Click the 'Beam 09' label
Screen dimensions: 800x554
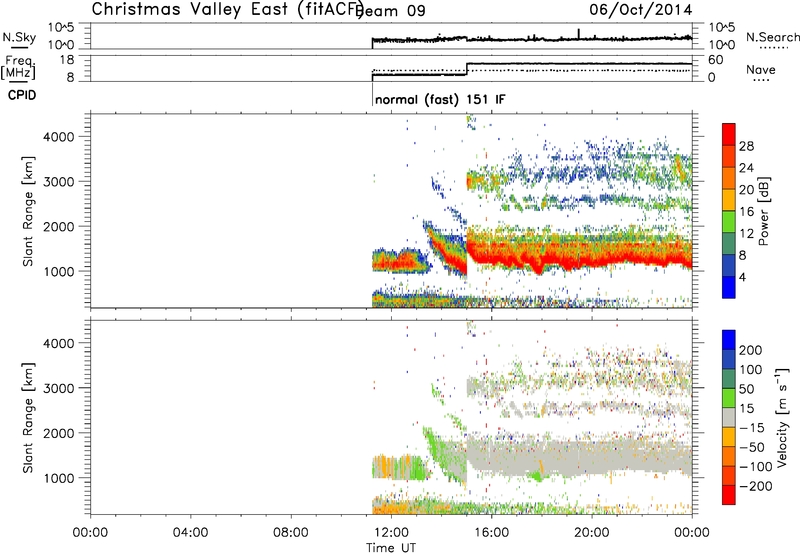click(x=391, y=10)
